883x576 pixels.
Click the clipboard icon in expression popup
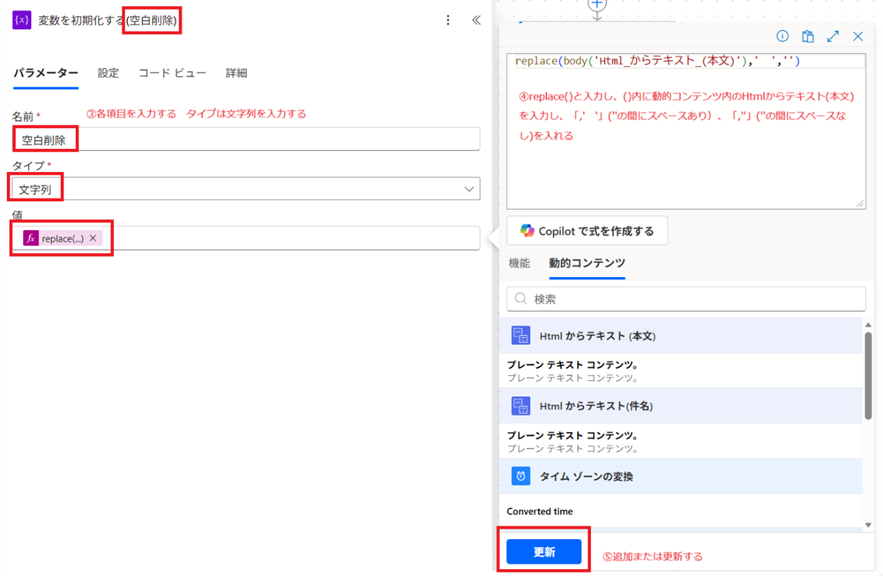(x=808, y=36)
